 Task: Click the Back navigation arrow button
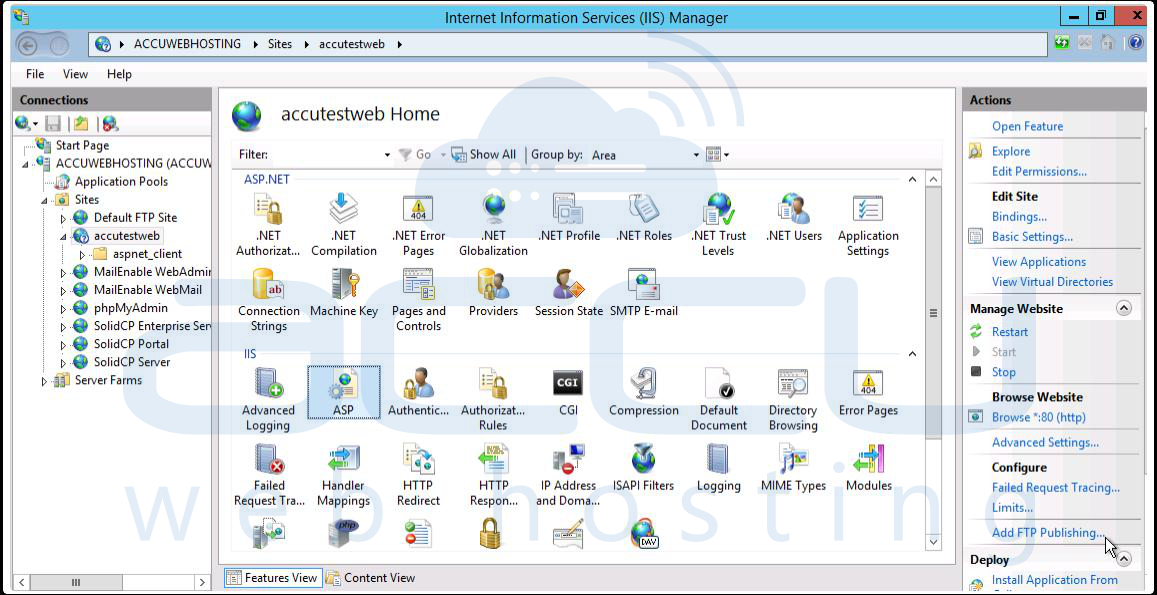[x=28, y=44]
